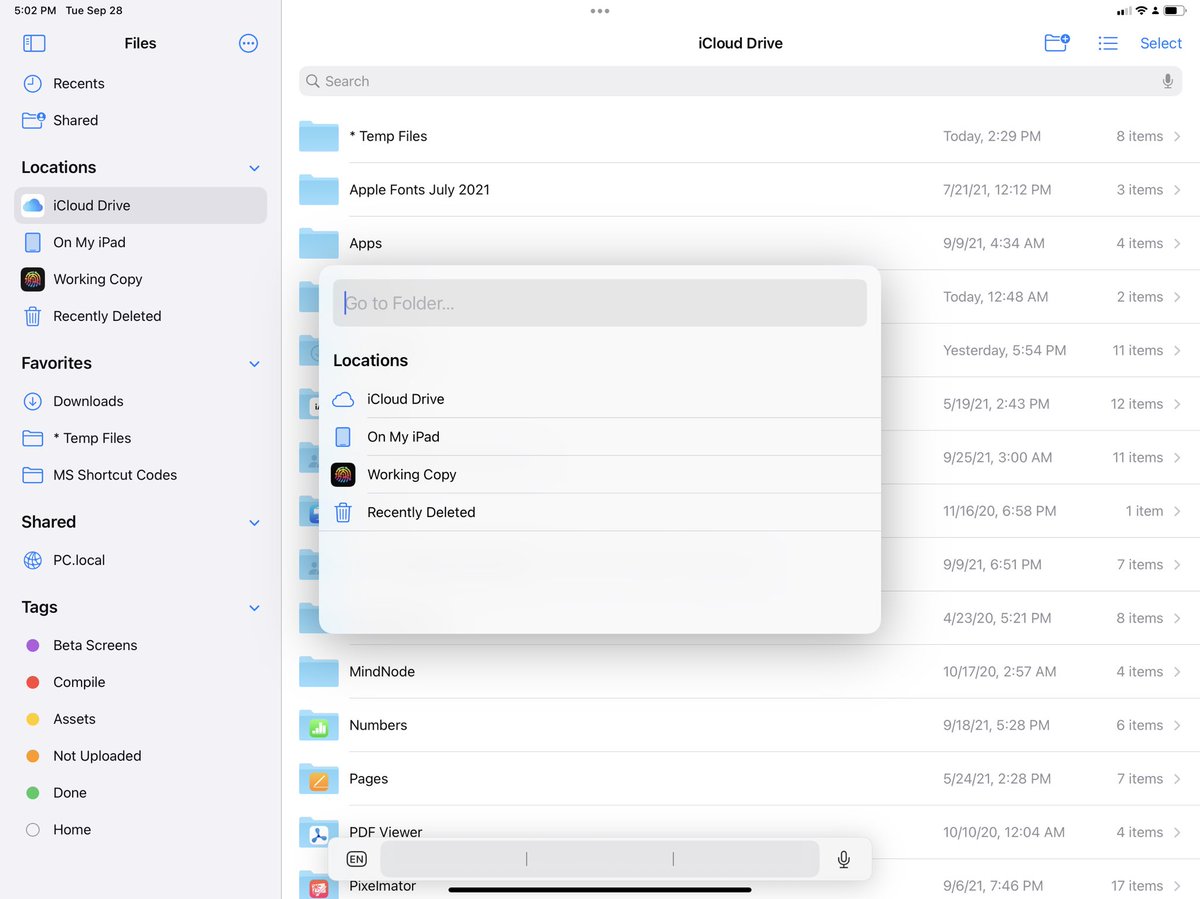
Task: Tap the Wi-Fi icon in status bar
Action: [x=1142, y=11]
